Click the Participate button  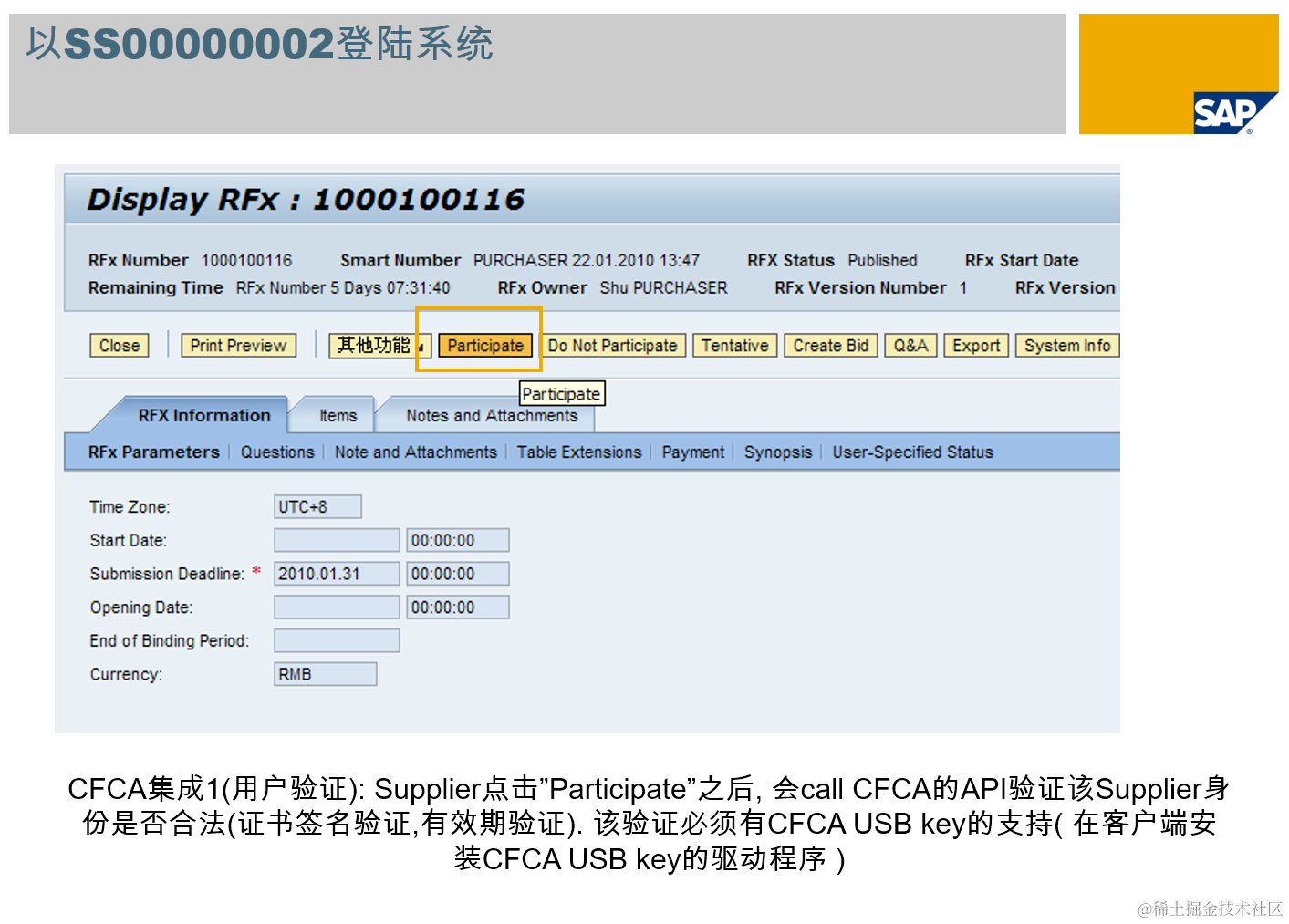[x=485, y=346]
